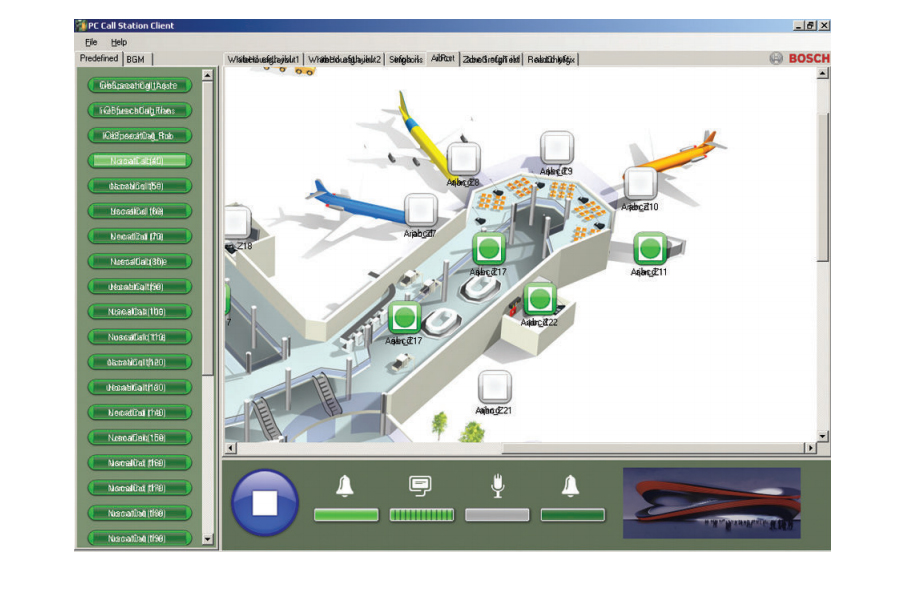Click the highlighted light-green predefined call button
The height and width of the screenshot is (606, 897).
[x=138, y=160]
